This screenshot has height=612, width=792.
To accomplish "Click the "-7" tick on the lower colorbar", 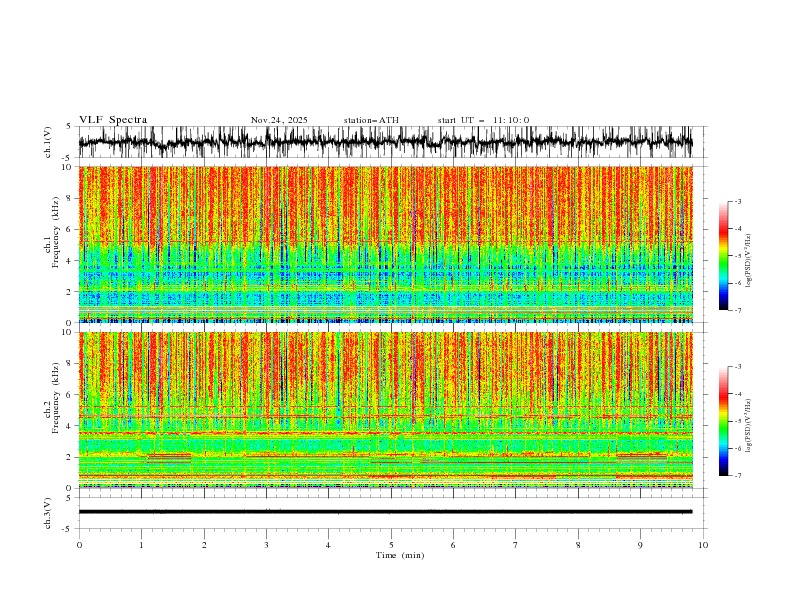I will (x=738, y=476).
